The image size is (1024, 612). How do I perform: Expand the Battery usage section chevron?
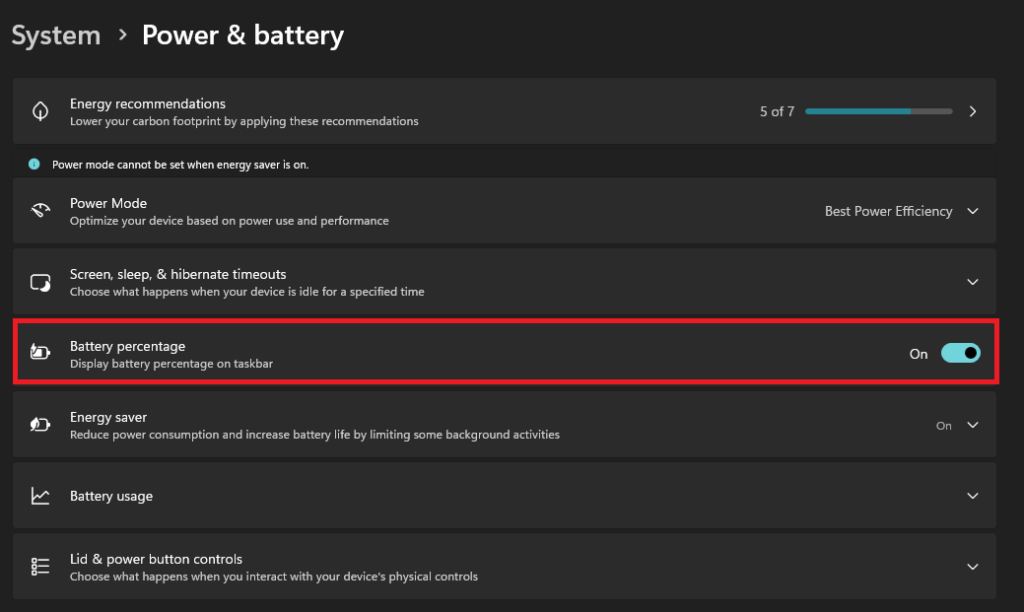coord(972,496)
